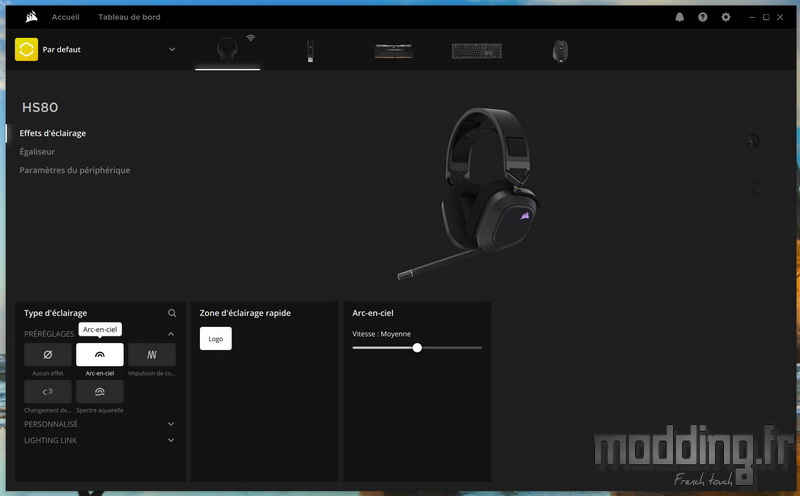
Task: Click the Zone d'éclairage rapide title
Action: coord(245,313)
